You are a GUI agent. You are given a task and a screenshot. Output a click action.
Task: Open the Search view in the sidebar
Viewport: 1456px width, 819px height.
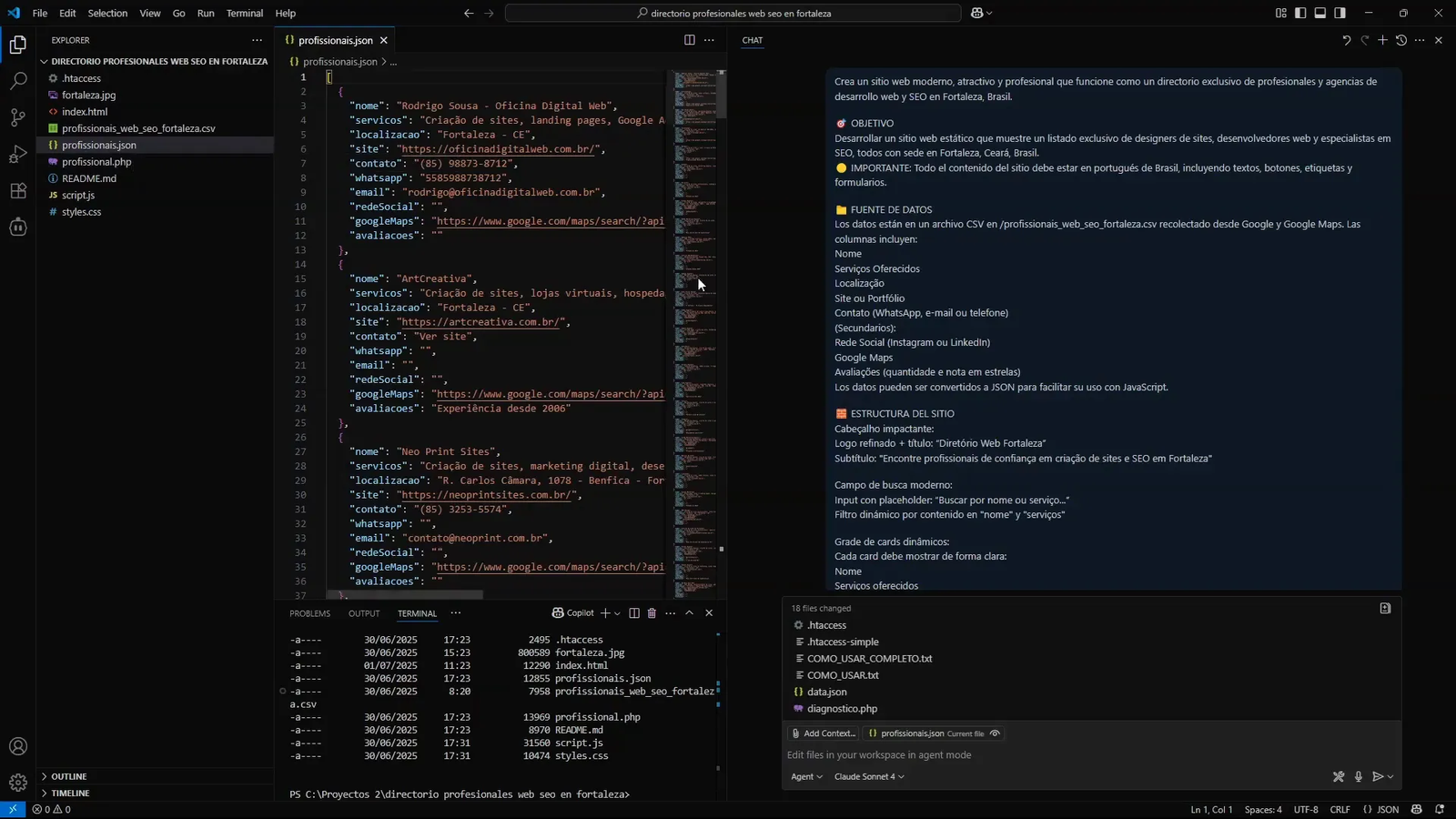click(18, 80)
